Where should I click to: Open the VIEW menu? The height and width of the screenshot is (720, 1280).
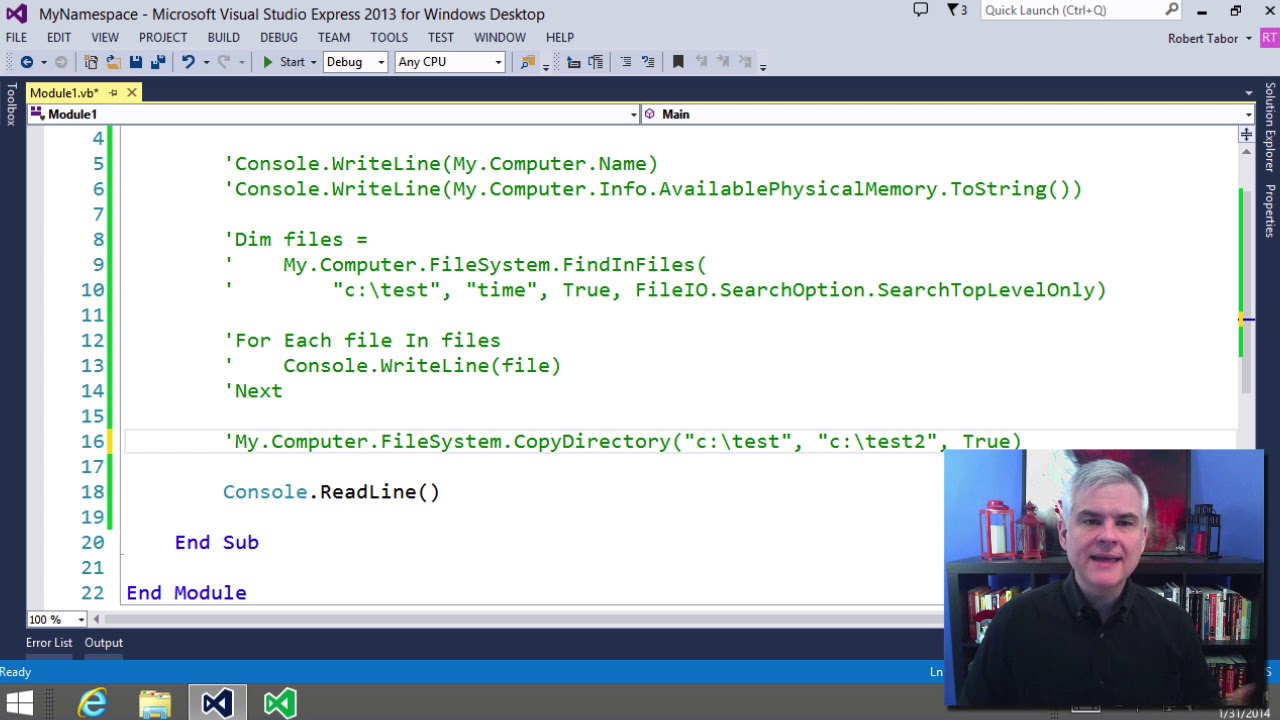tap(105, 37)
